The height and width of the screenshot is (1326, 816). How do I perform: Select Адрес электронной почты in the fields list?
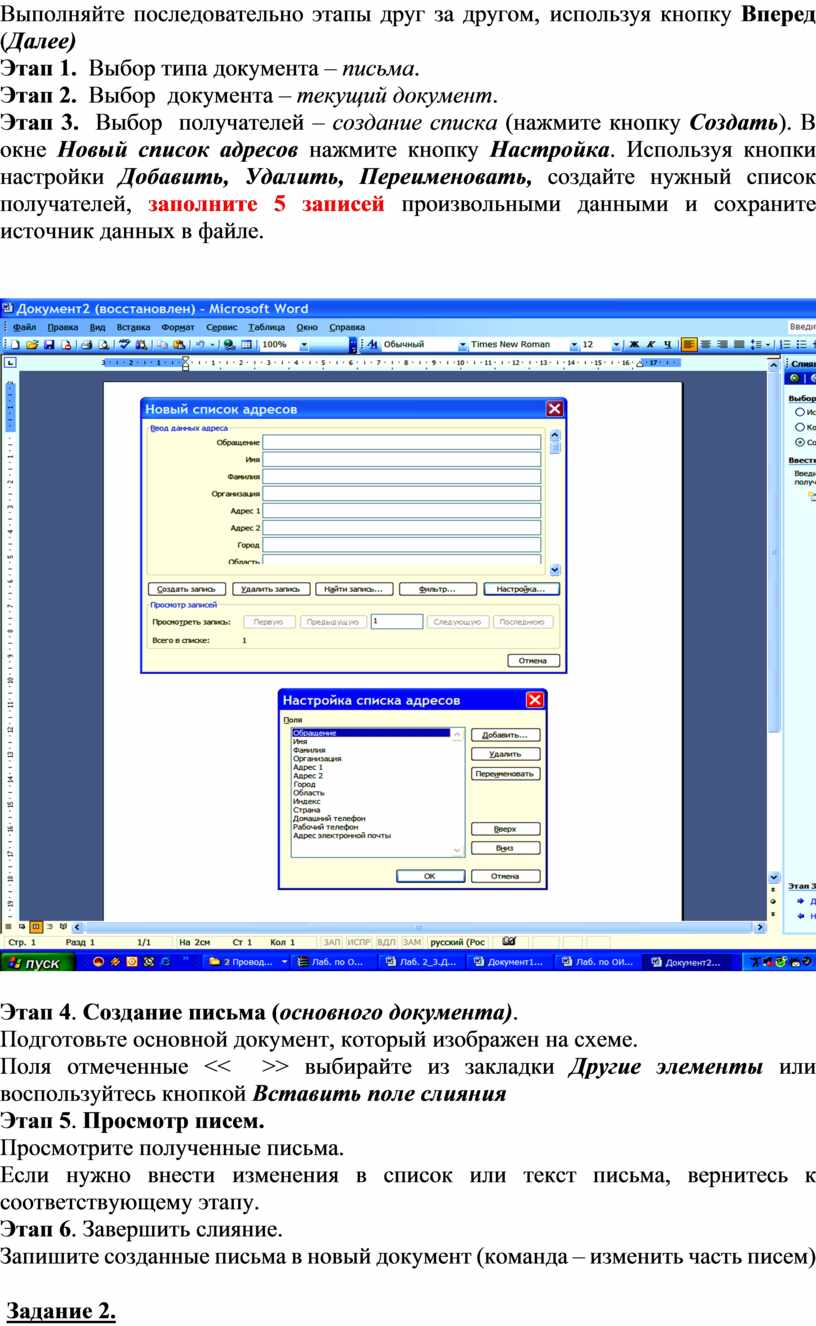click(x=341, y=835)
